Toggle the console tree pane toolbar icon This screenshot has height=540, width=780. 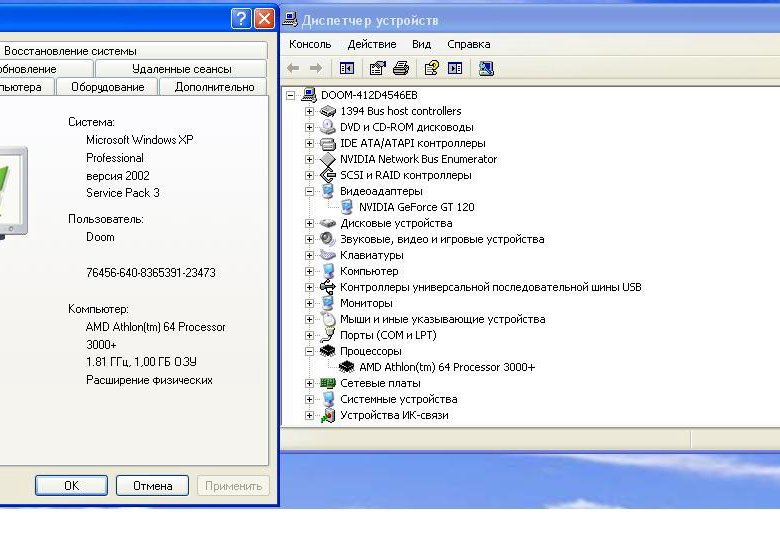(347, 68)
